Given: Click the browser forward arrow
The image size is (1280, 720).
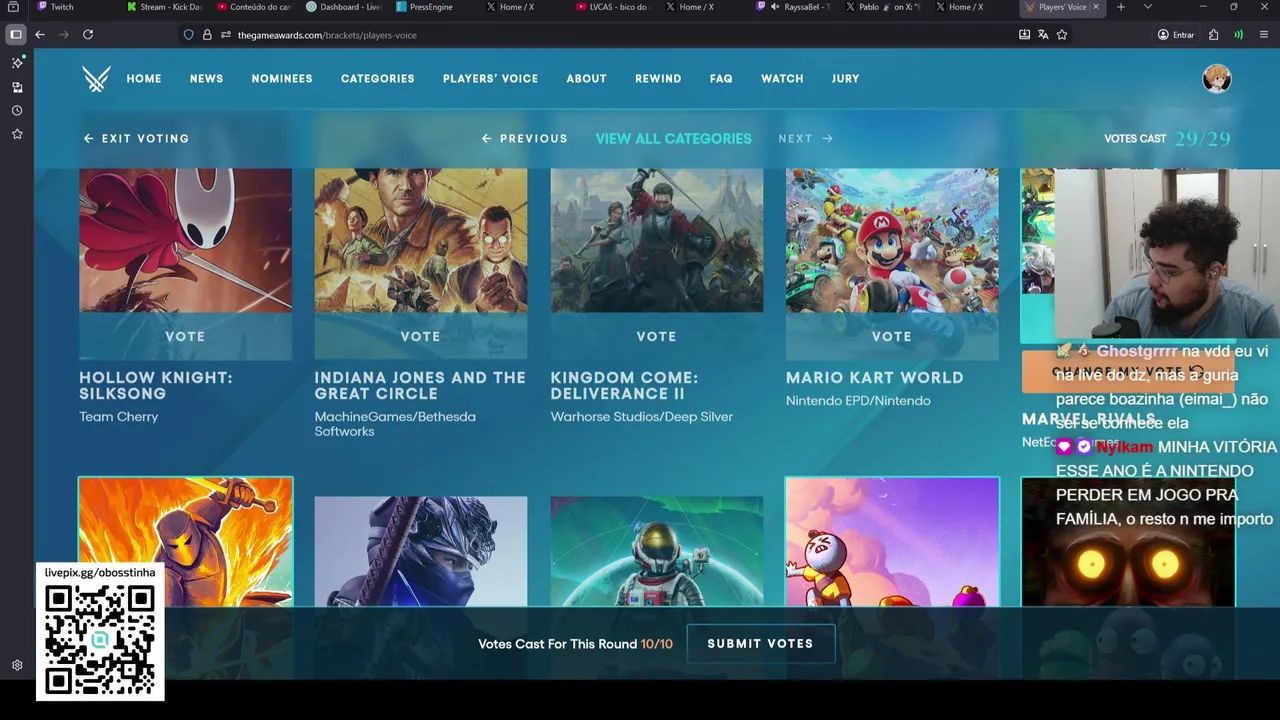Looking at the screenshot, I should click(x=64, y=35).
